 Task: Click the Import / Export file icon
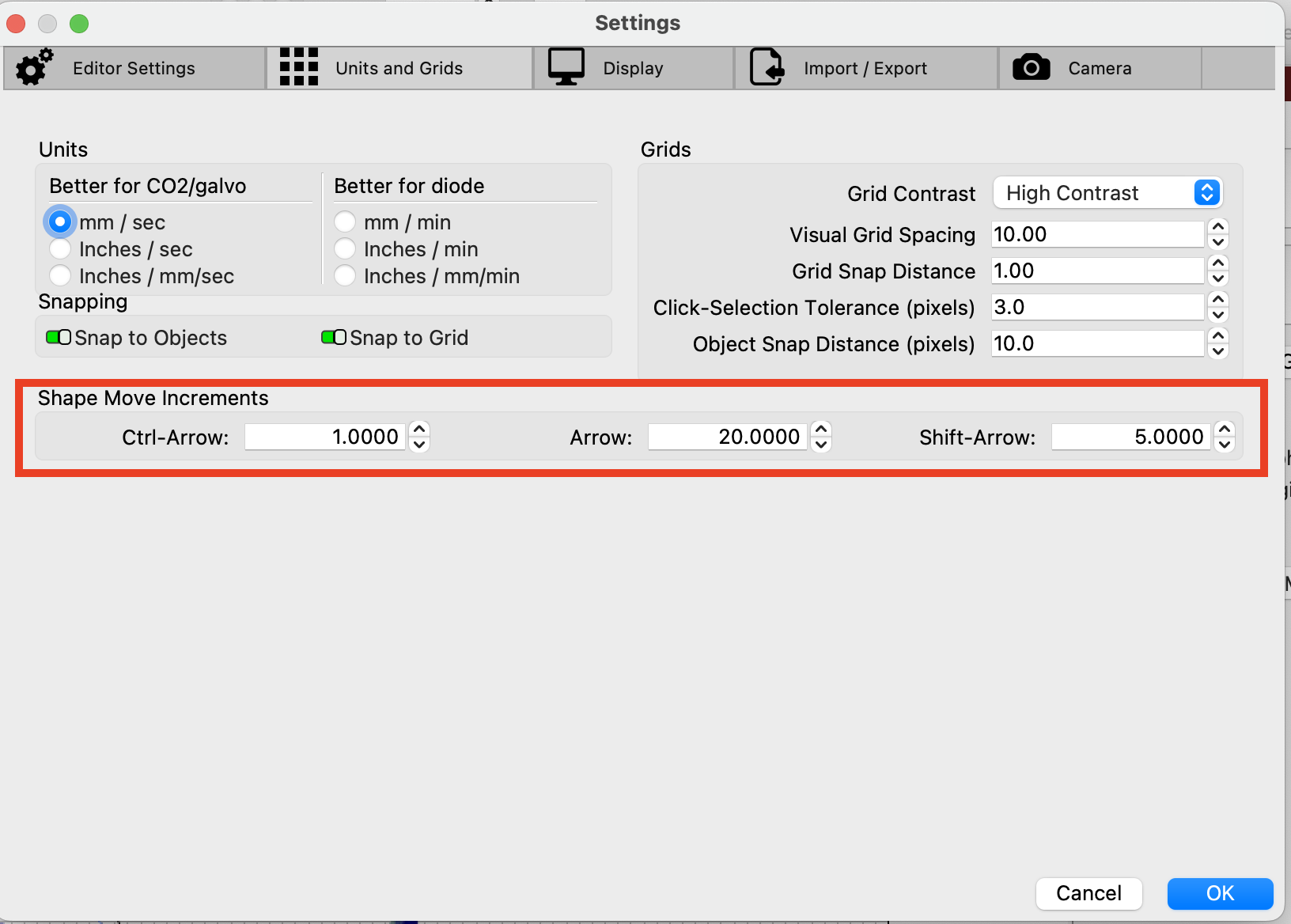point(767,67)
